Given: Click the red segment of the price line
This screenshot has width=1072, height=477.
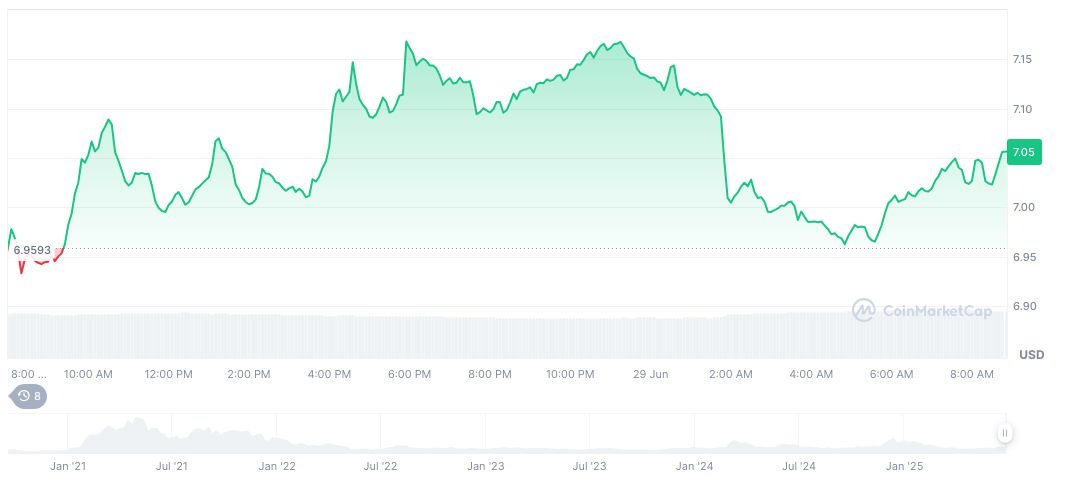Looking at the screenshot, I should click(40, 262).
